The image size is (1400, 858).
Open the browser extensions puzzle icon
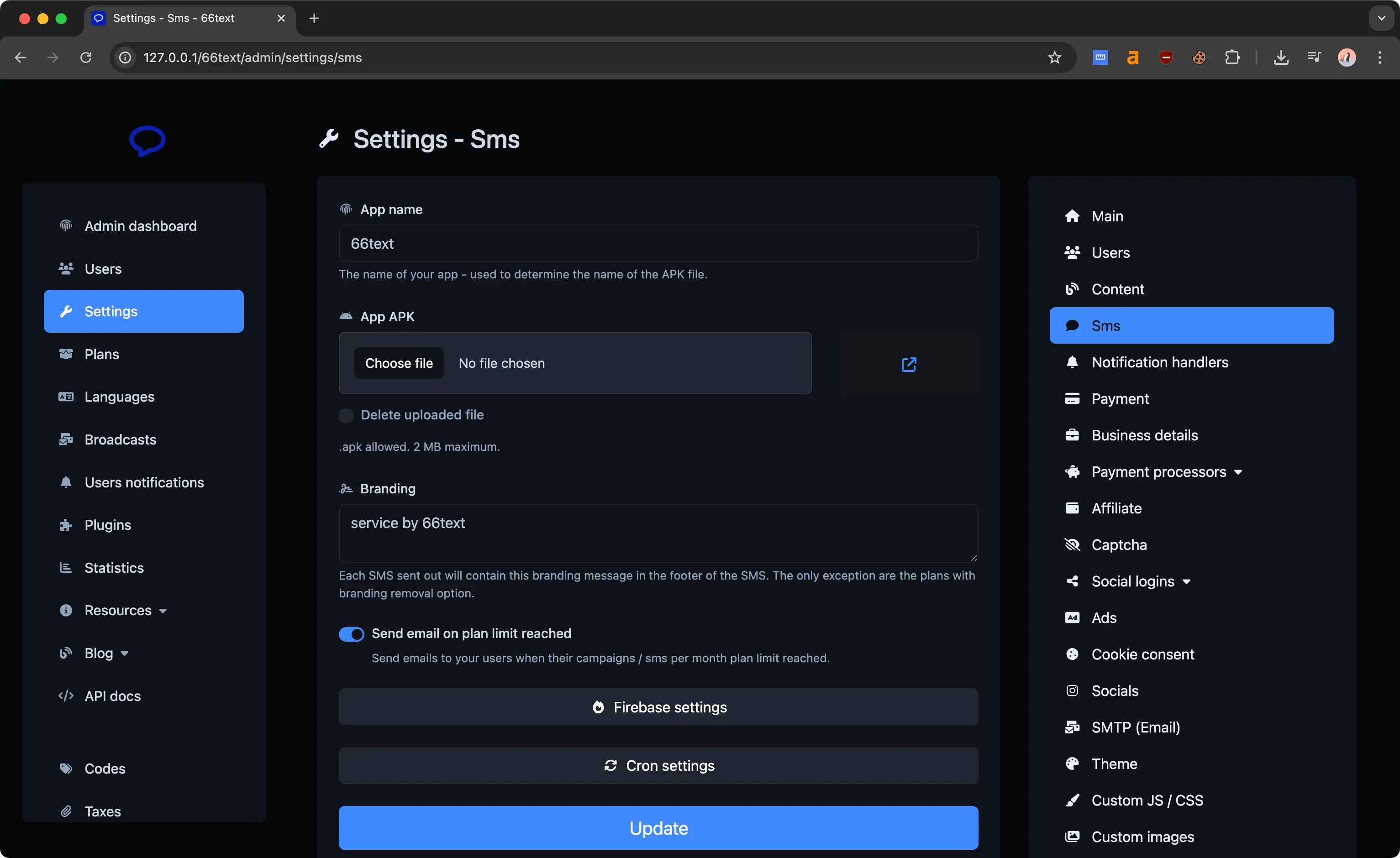1232,58
